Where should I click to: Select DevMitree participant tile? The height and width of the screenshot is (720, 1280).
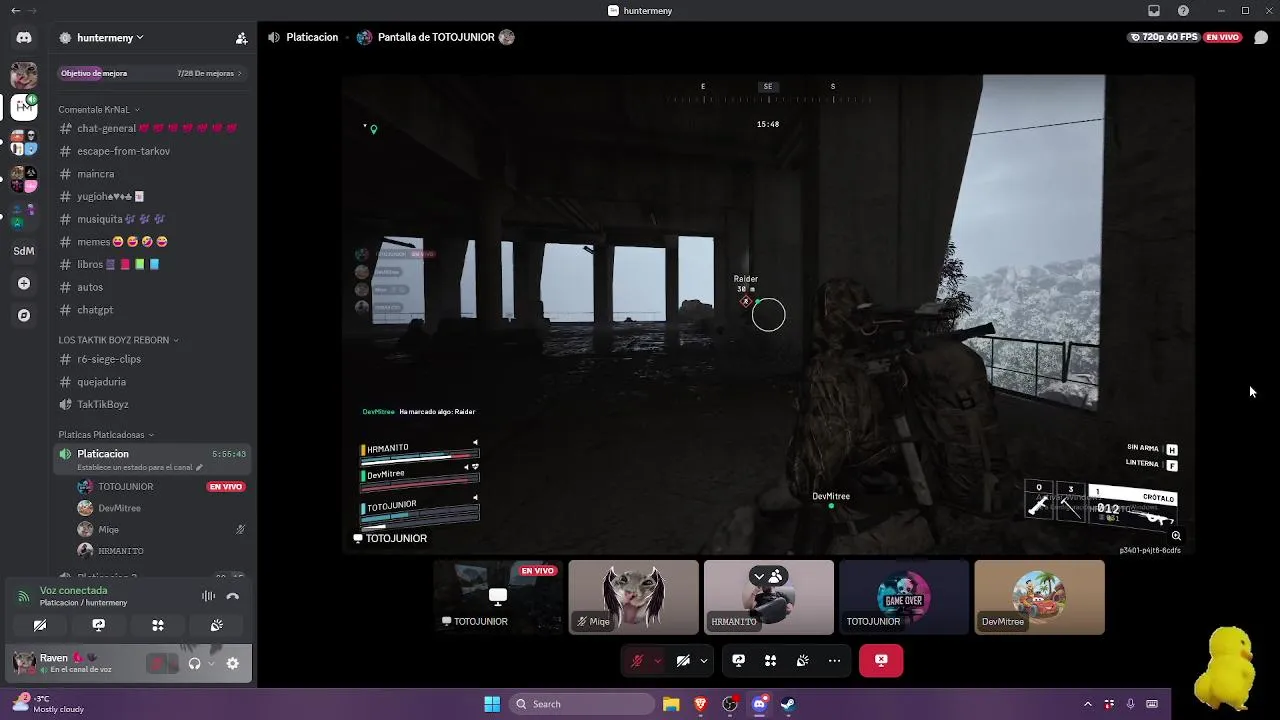pyautogui.click(x=1040, y=597)
